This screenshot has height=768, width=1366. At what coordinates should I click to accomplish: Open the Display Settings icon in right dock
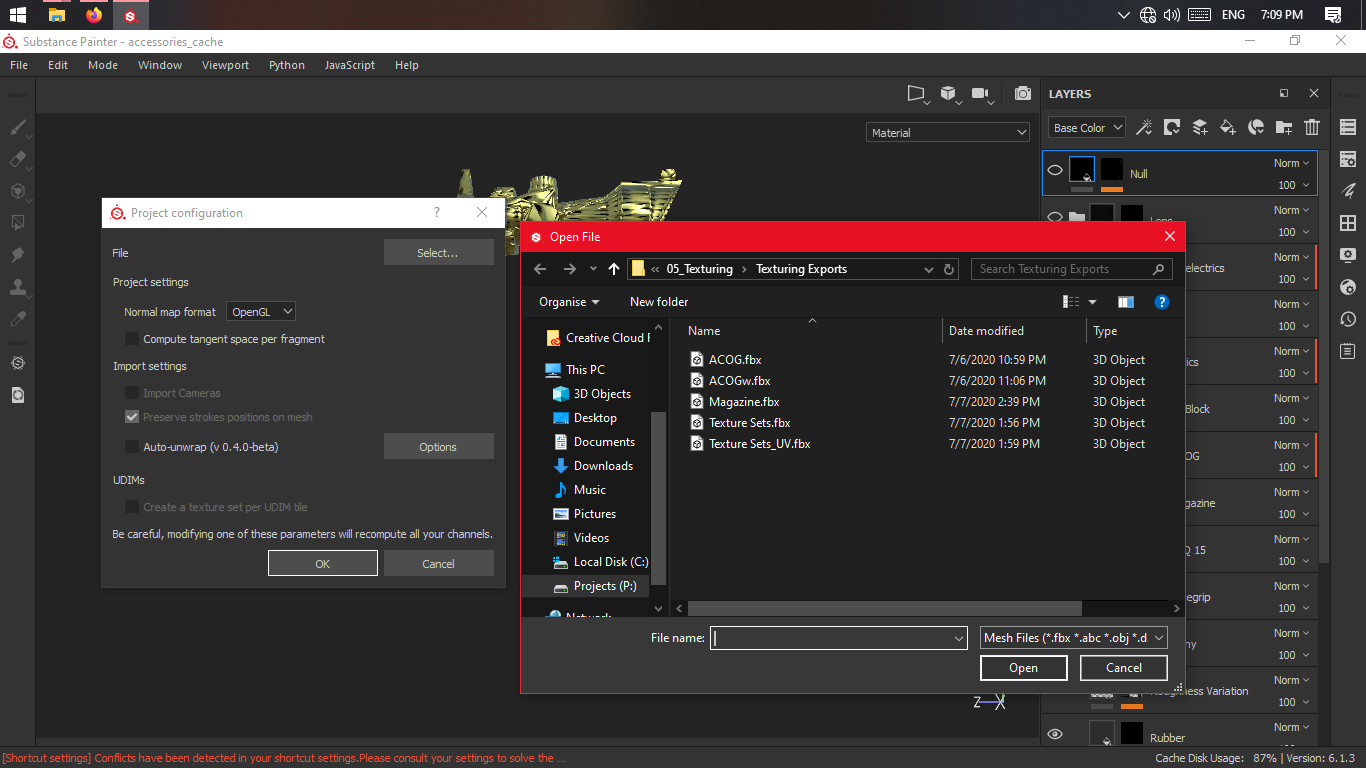[1348, 255]
